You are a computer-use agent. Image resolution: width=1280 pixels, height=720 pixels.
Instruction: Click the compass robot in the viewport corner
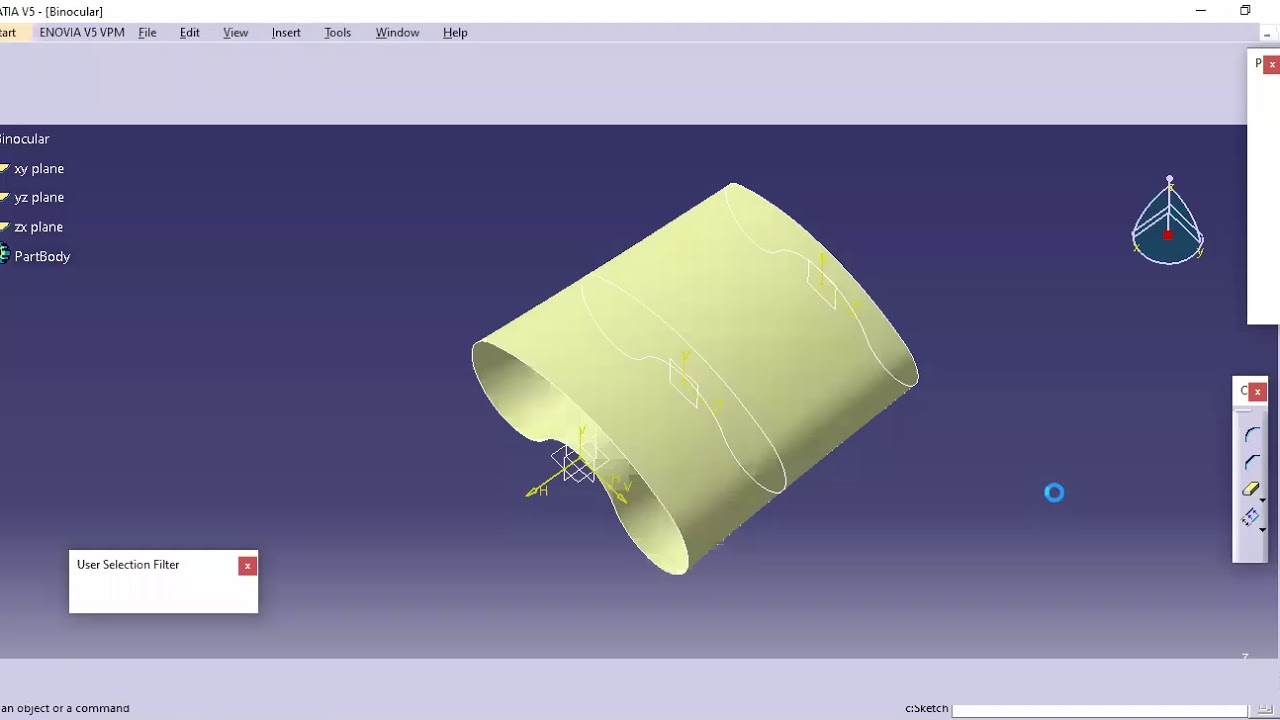coord(1167,221)
